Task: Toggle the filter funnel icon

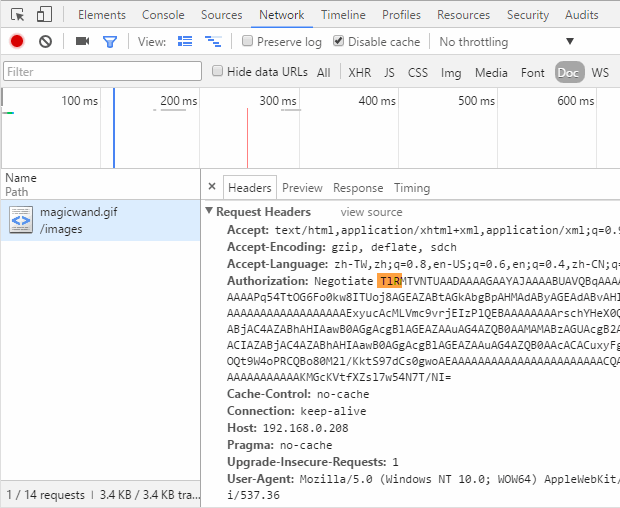Action: 110,42
